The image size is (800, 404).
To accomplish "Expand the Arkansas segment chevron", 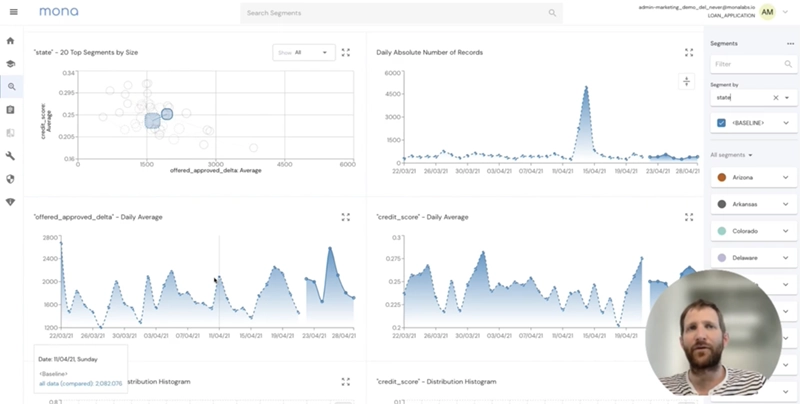I will 786,204.
